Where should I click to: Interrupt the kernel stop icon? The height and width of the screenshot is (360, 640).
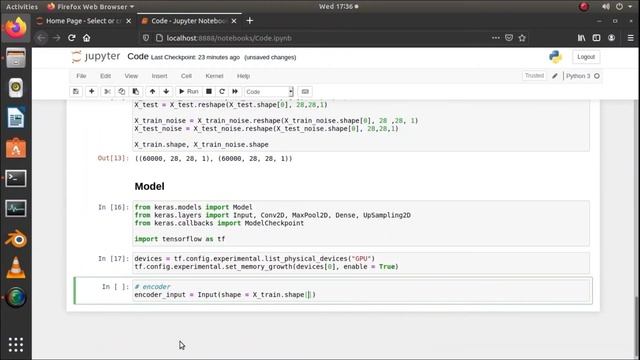(x=209, y=91)
